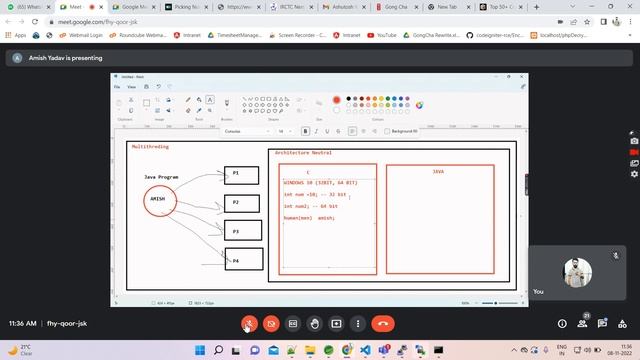Open Chrome side panel icon
This screenshot has width=640, height=360.
(603, 22)
